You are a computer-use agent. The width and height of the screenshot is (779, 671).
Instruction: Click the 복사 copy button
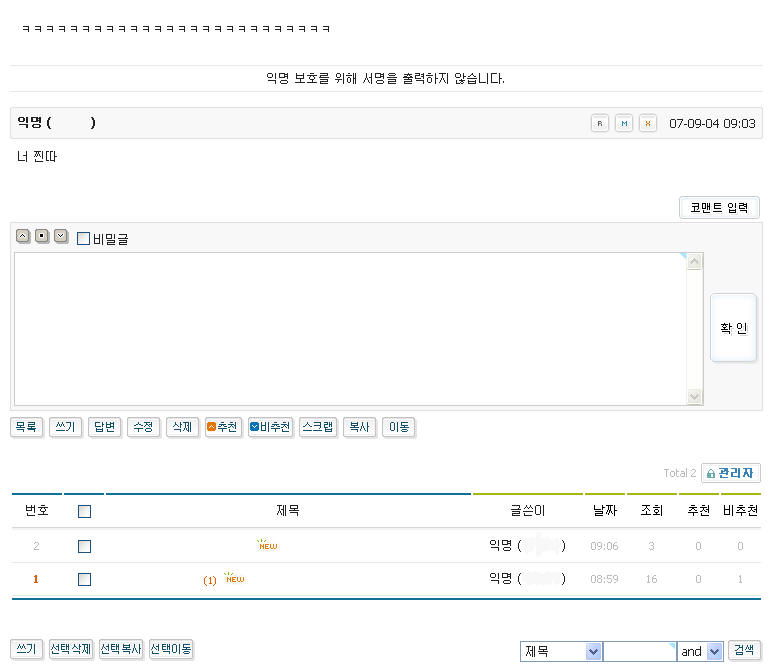359,427
